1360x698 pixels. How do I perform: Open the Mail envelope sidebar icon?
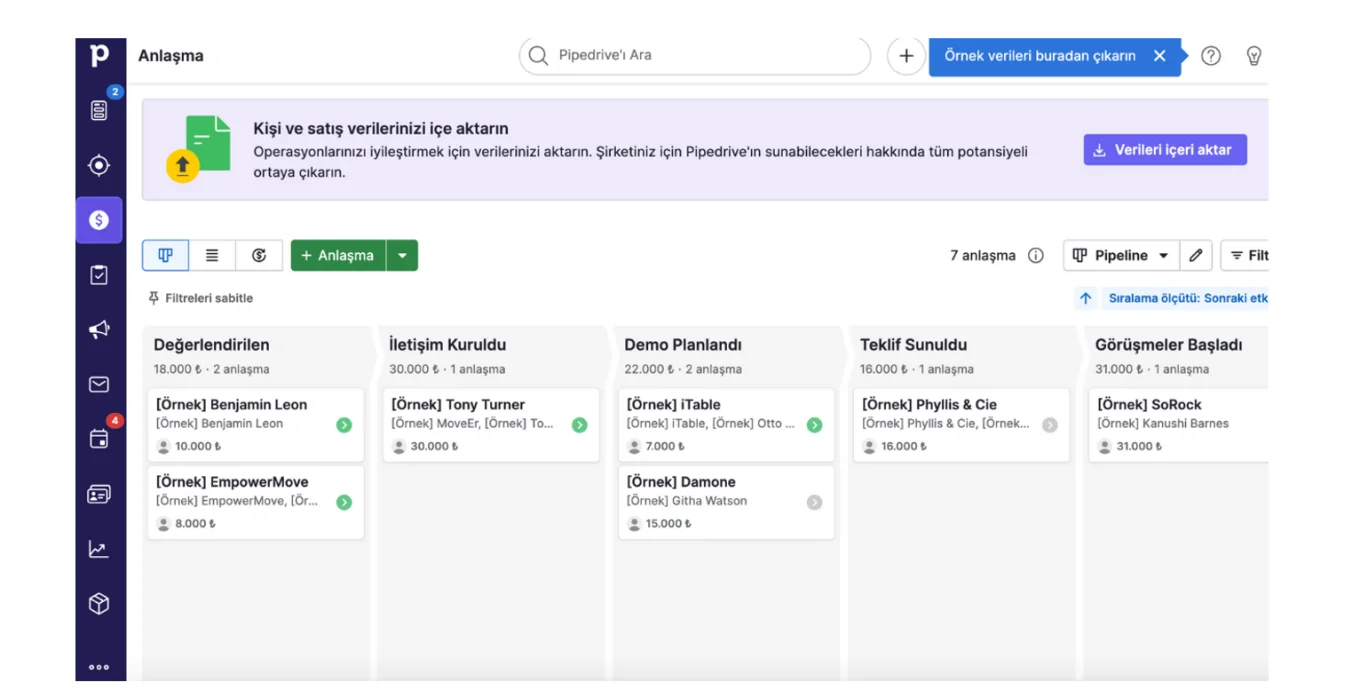click(x=99, y=384)
